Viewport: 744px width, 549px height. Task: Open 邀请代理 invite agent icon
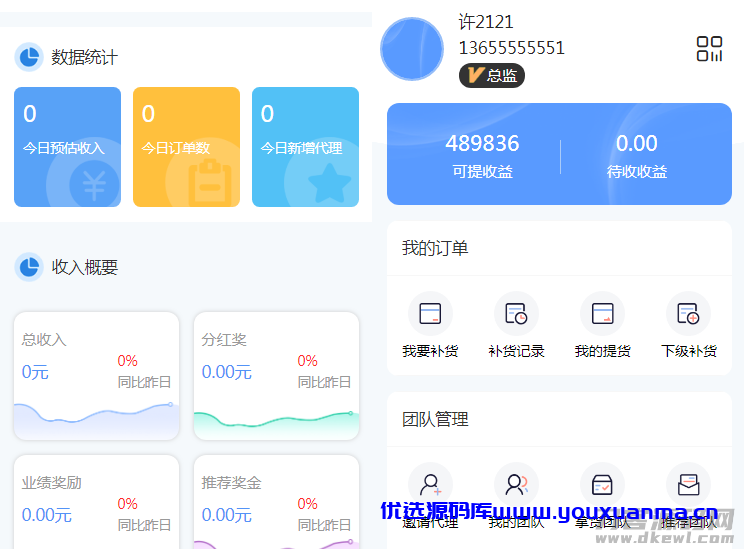pos(430,484)
